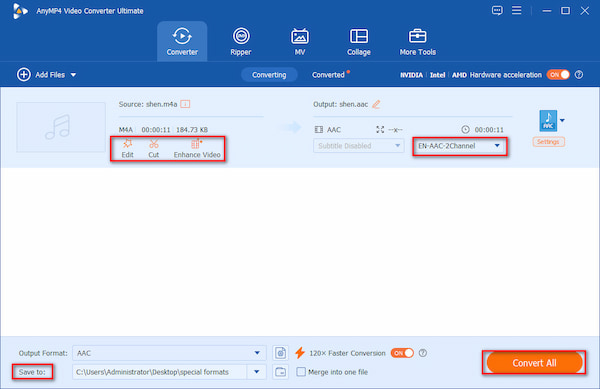Click the resolution expand icon
The height and width of the screenshot is (389, 600).
tap(380, 130)
